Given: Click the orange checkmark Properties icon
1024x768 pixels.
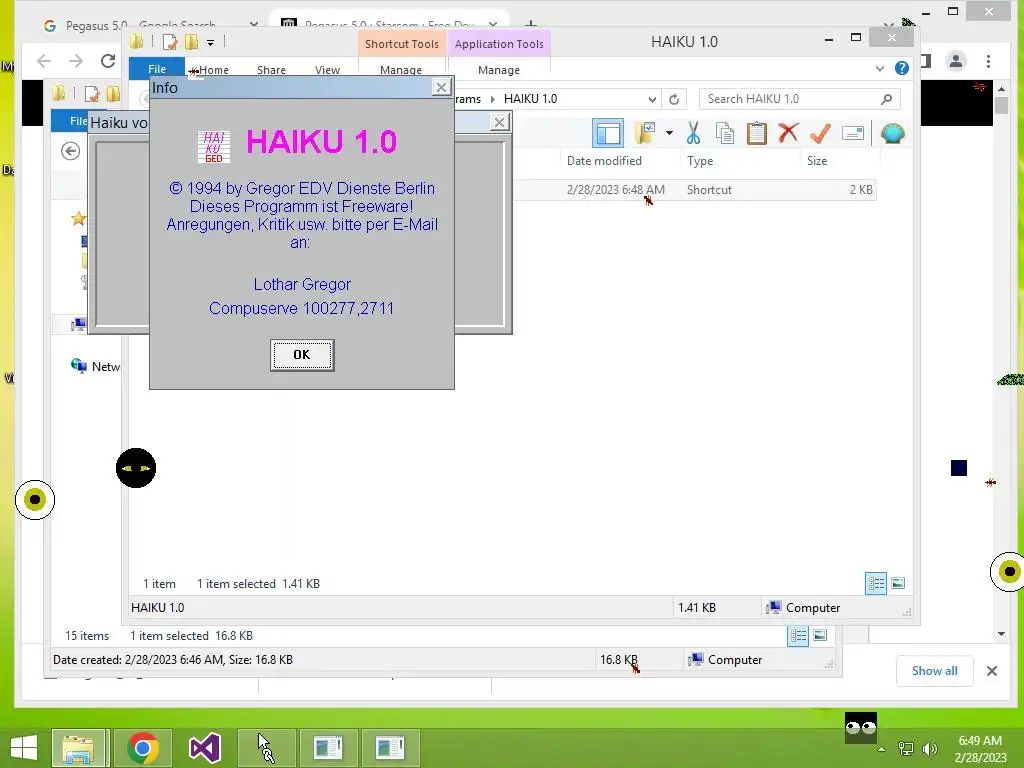Looking at the screenshot, I should coord(820,133).
